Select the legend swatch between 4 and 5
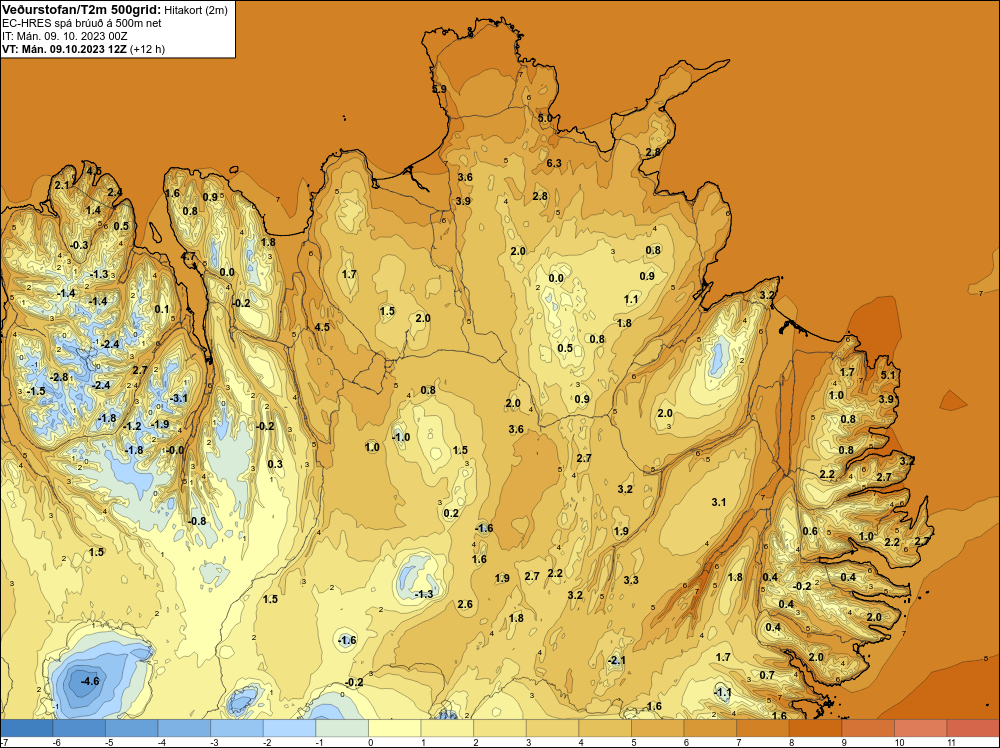This screenshot has width=1000, height=748. 605,728
